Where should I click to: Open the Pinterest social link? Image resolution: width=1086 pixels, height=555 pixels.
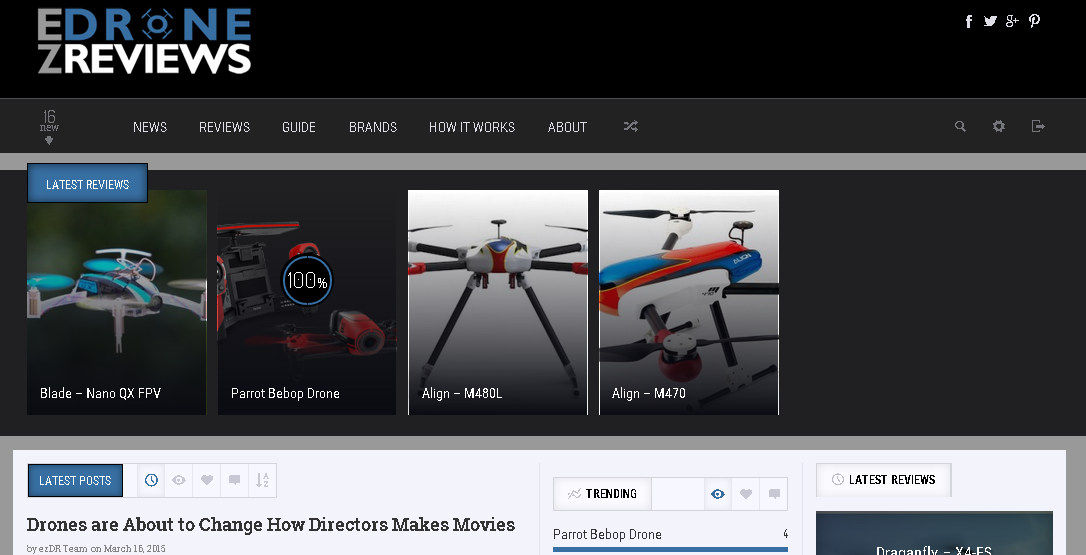pyautogui.click(x=1034, y=21)
